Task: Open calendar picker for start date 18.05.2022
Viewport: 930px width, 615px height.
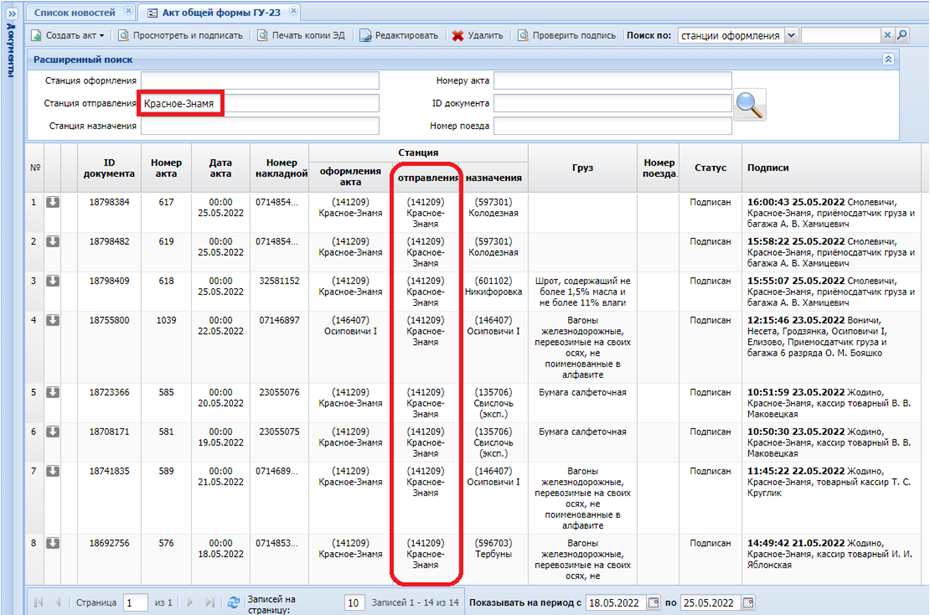Action: coord(654,603)
